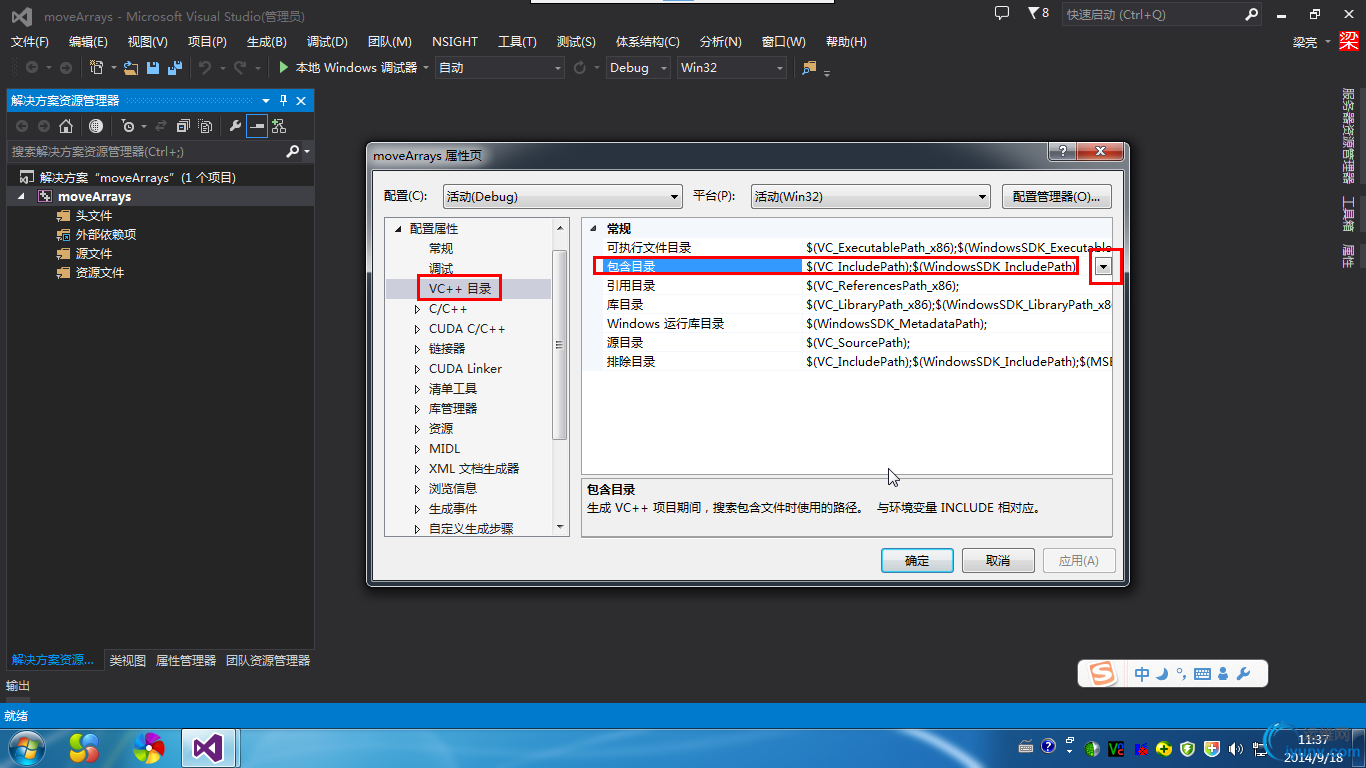
Task: Open the Configuration dropdown showing 活动(Debug)
Action: [562, 196]
